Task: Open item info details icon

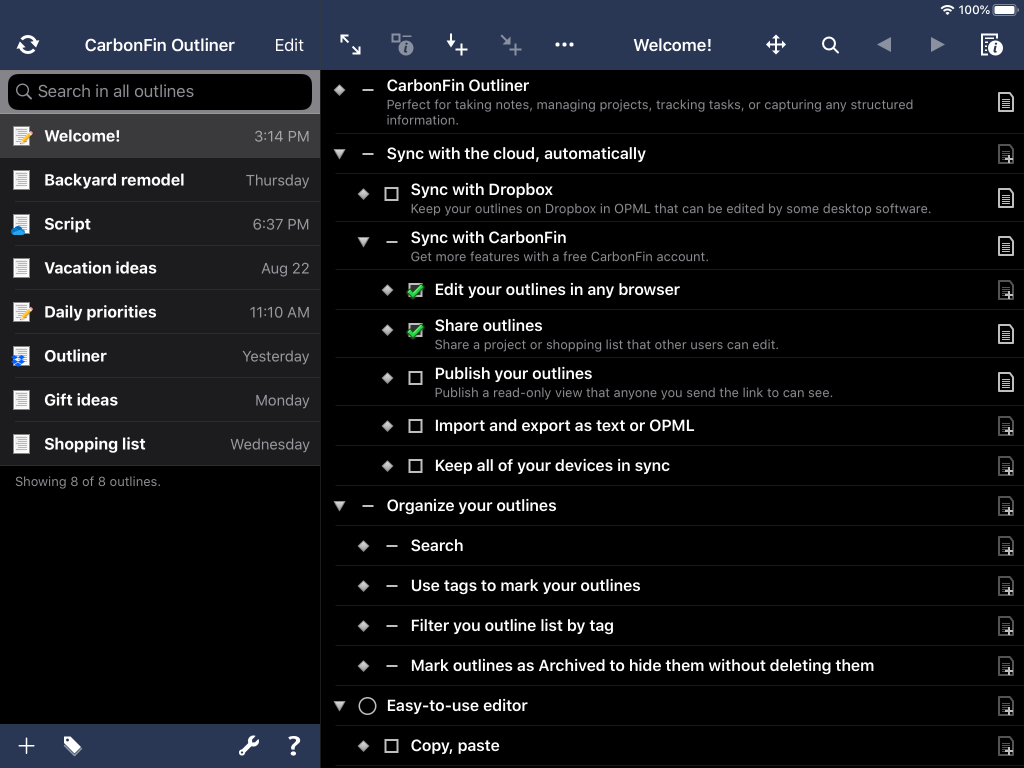Action: click(402, 44)
